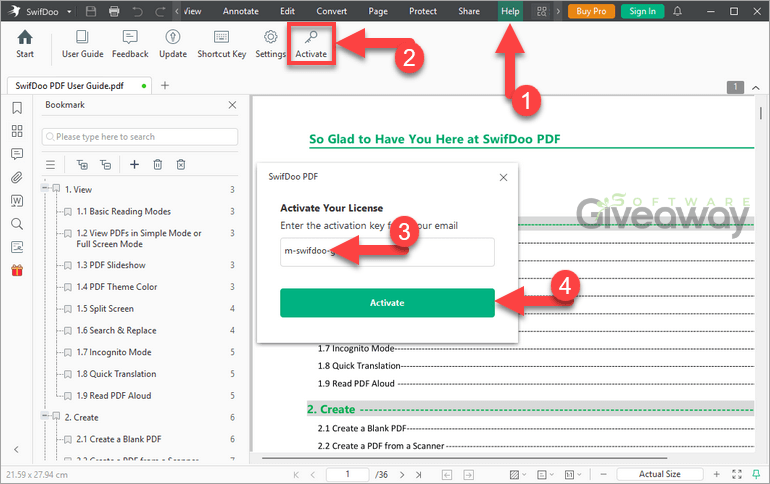Click the Sign In button
The image size is (770, 484).
(642, 11)
